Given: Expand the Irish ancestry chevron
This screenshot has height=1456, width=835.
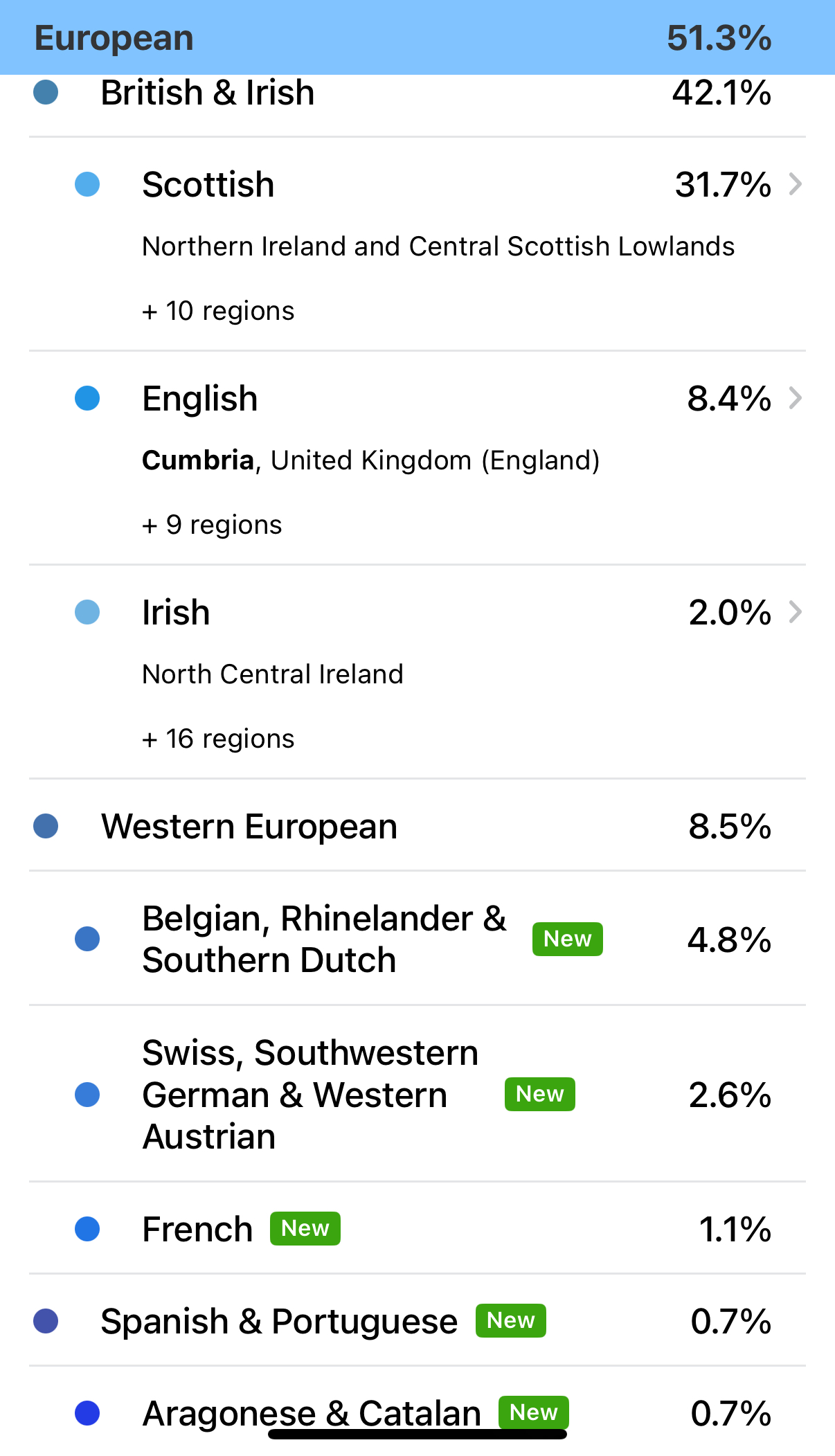Looking at the screenshot, I should pos(796,612).
